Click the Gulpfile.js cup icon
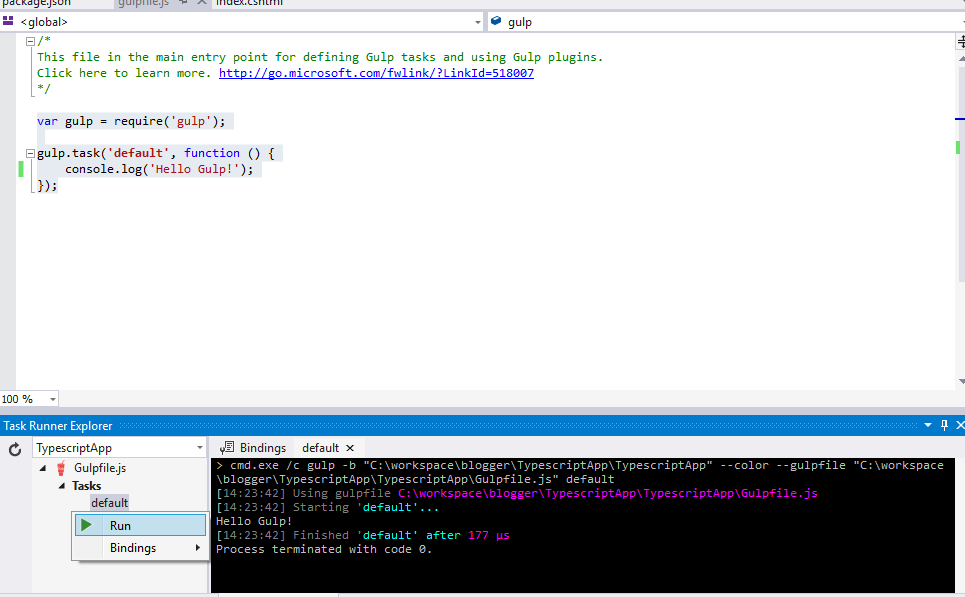The image size is (965, 597). pyautogui.click(x=63, y=468)
